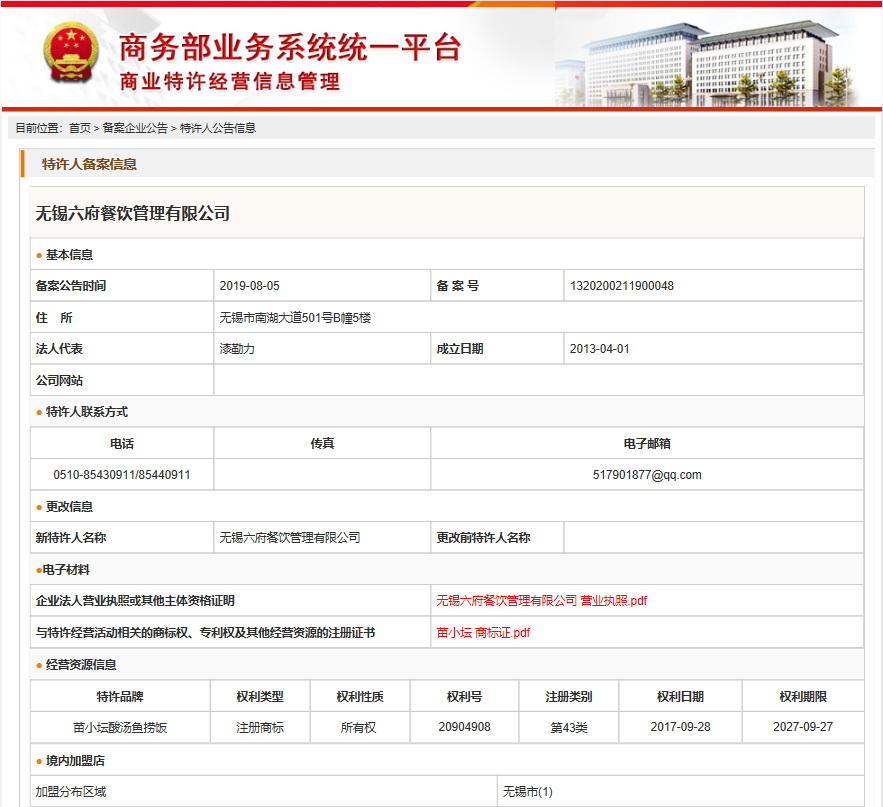Select the phone number 0510-85430911/85440911
This screenshot has width=883, height=807.
pos(122,475)
